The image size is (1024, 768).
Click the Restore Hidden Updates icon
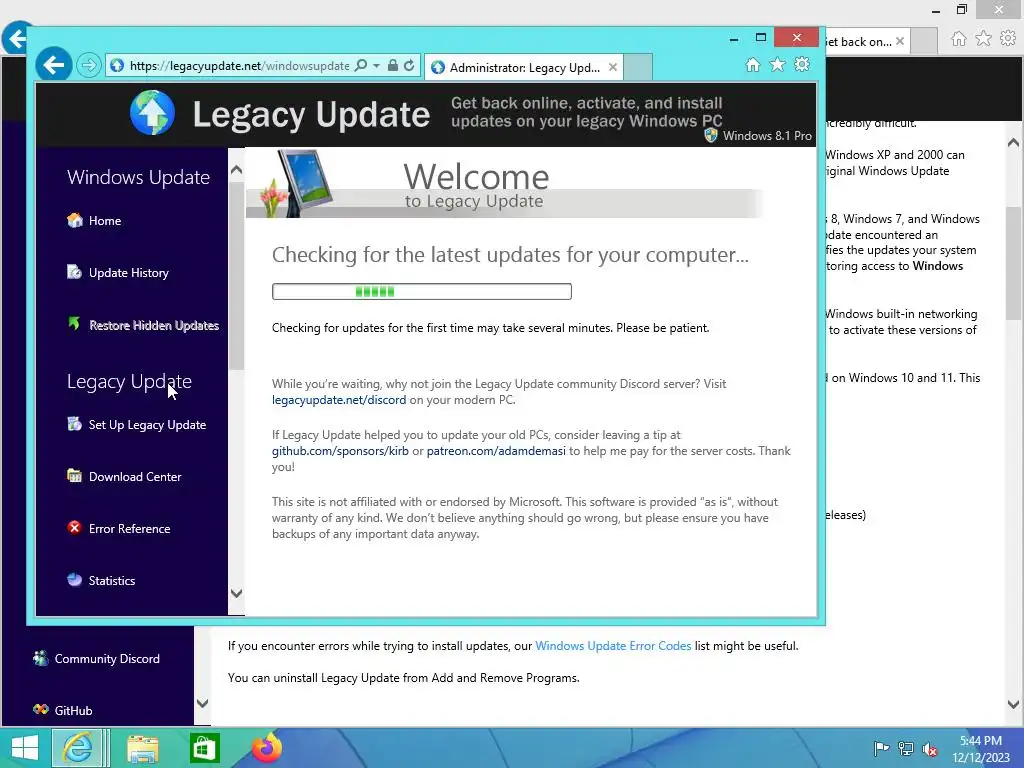pyautogui.click(x=74, y=323)
